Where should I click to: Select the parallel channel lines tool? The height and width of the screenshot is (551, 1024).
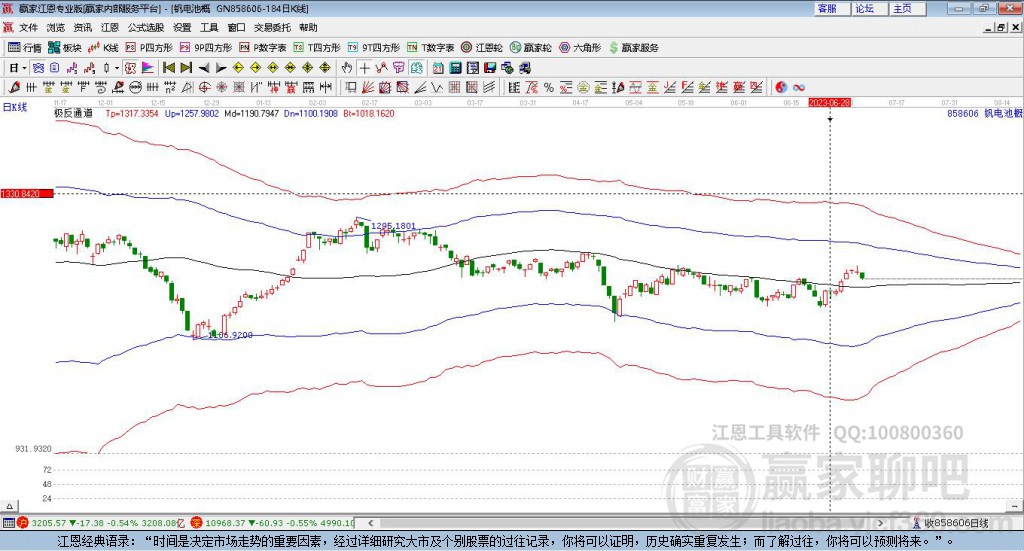click(x=489, y=87)
